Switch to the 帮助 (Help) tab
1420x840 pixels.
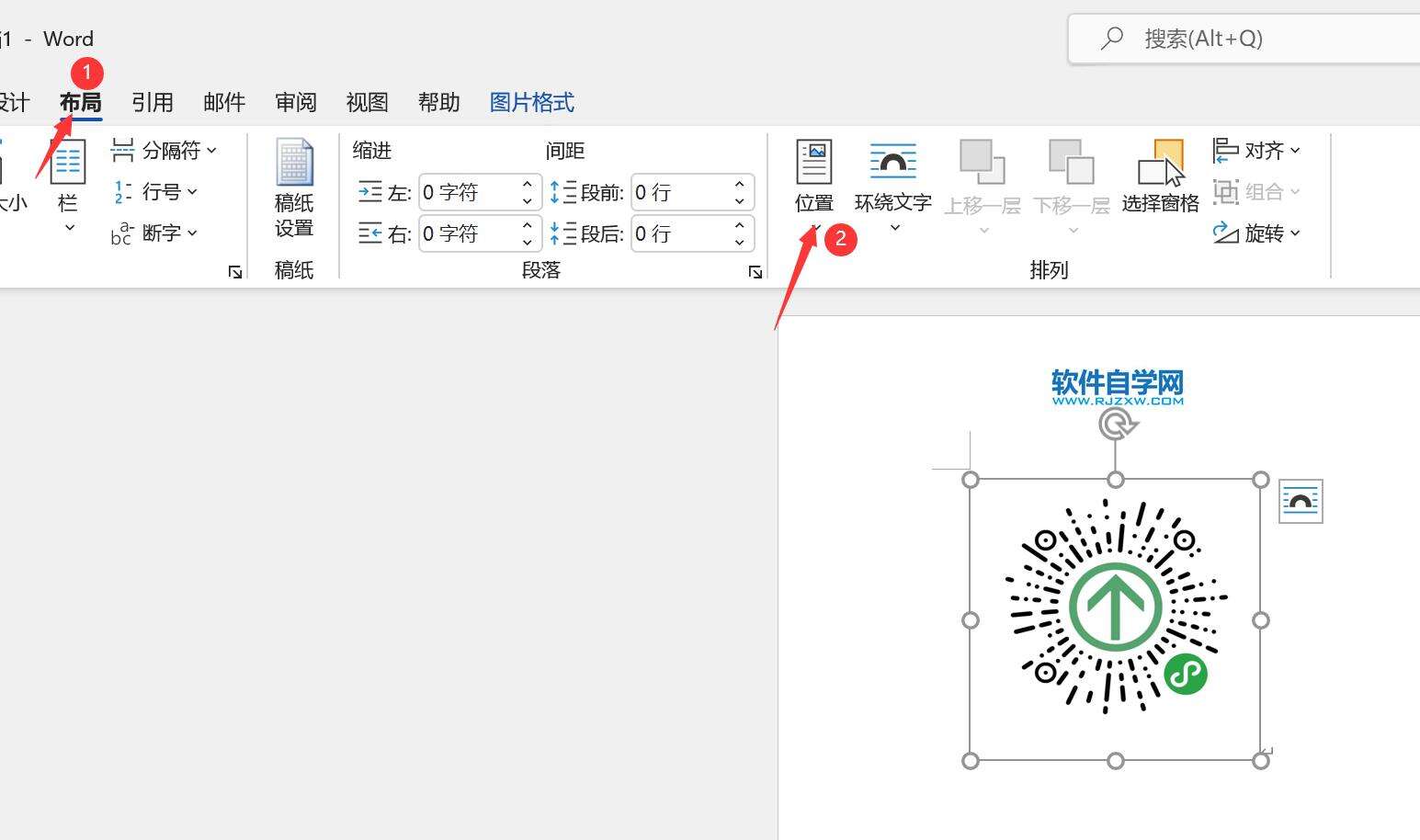pyautogui.click(x=439, y=102)
